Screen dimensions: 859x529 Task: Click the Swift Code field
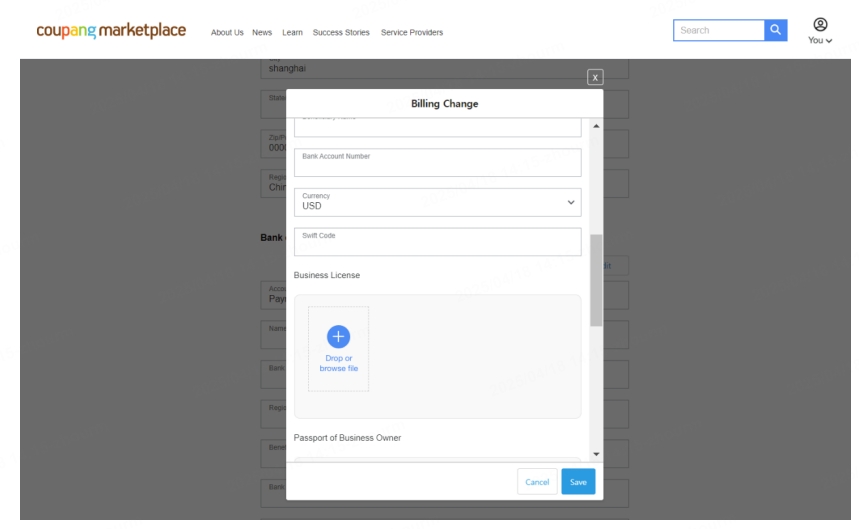click(437, 242)
